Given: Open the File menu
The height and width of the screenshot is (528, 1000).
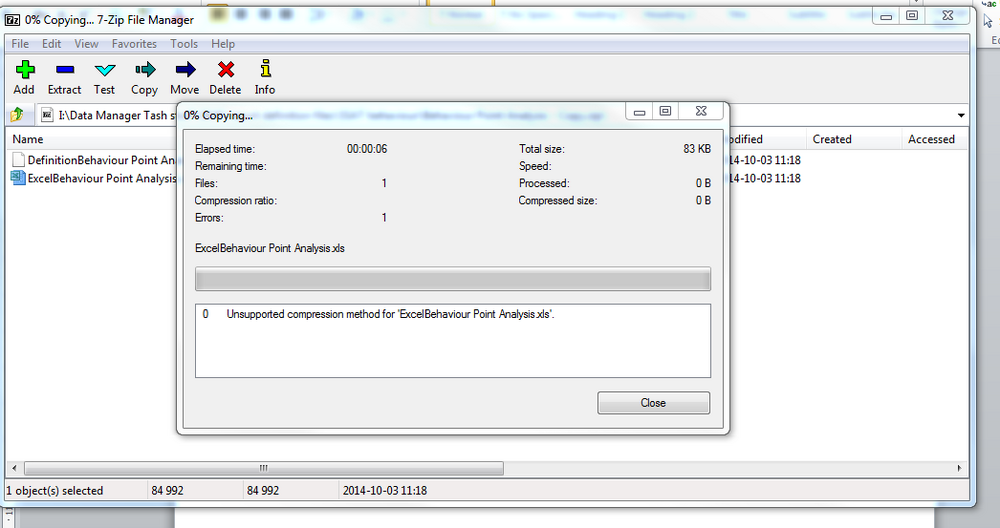Looking at the screenshot, I should pyautogui.click(x=20, y=43).
